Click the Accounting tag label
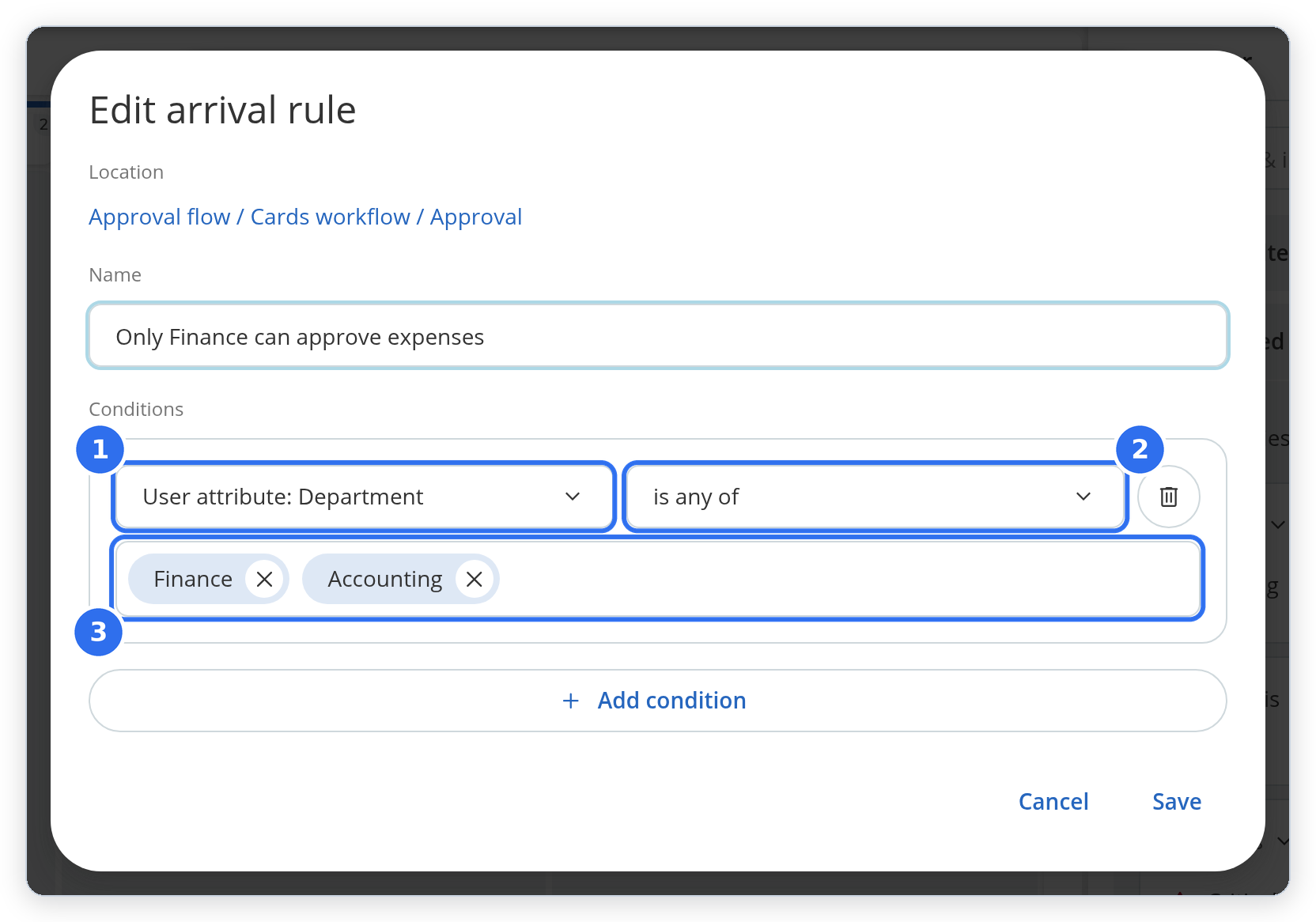Screen dimensions: 1316x922 385,579
